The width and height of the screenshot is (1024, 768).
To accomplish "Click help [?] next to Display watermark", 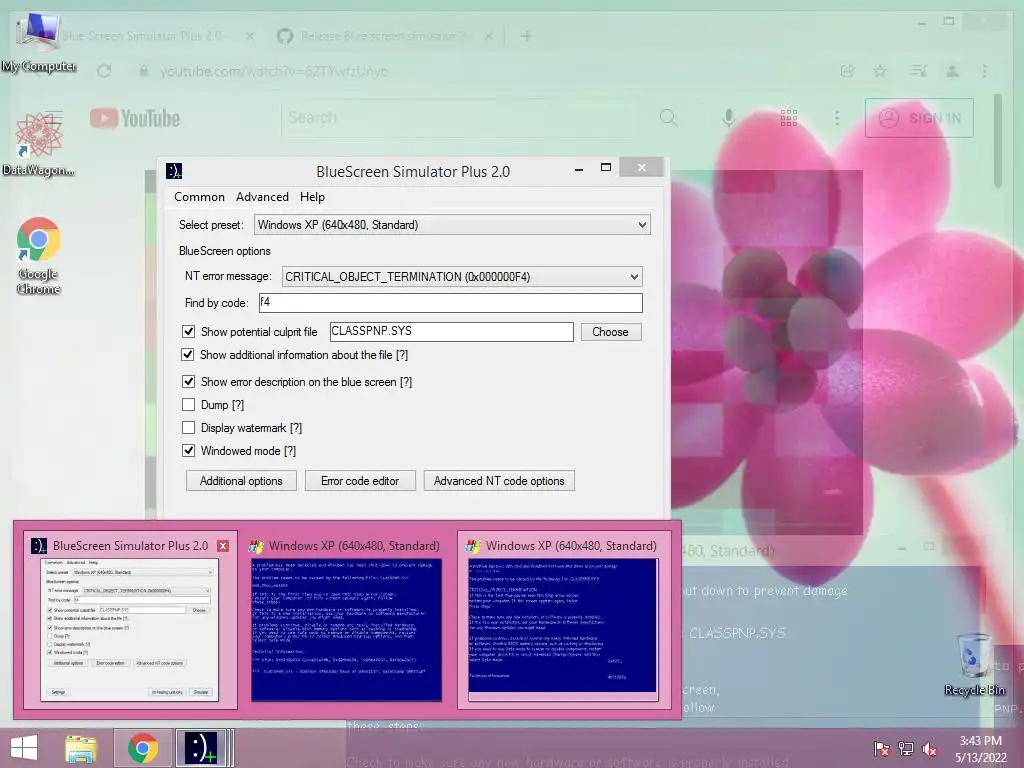I will tap(296, 428).
